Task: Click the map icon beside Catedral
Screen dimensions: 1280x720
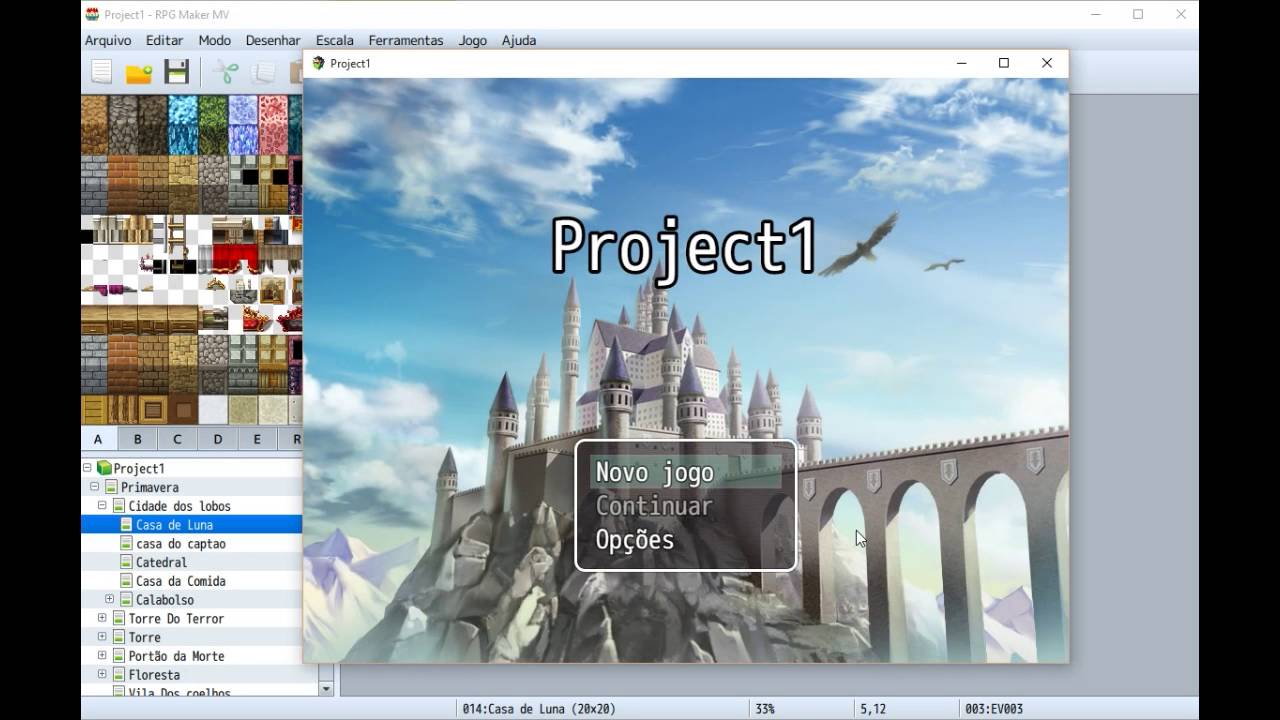Action: (127, 562)
